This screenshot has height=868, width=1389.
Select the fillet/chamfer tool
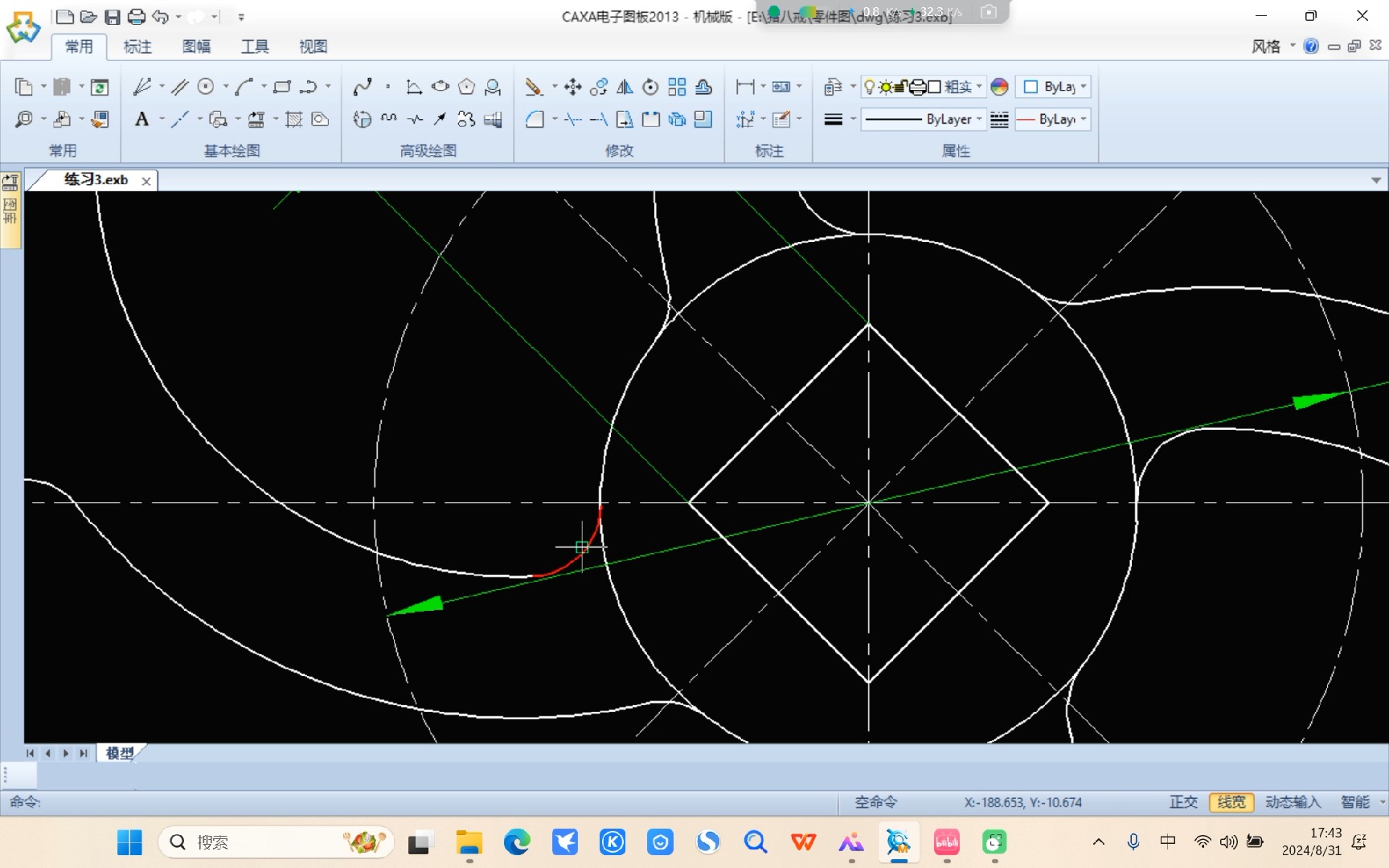click(535, 119)
